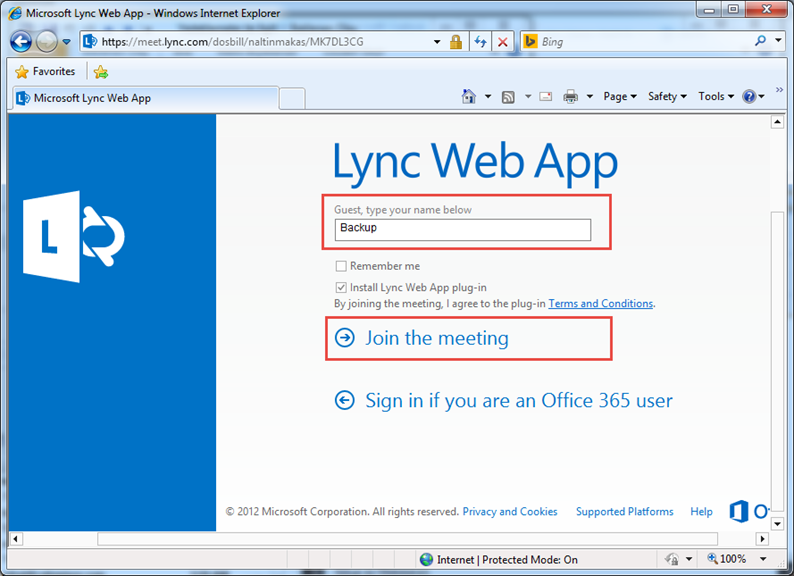Click the horizontal scrollbar right arrow
Screen dimensions: 794x576
(762, 539)
